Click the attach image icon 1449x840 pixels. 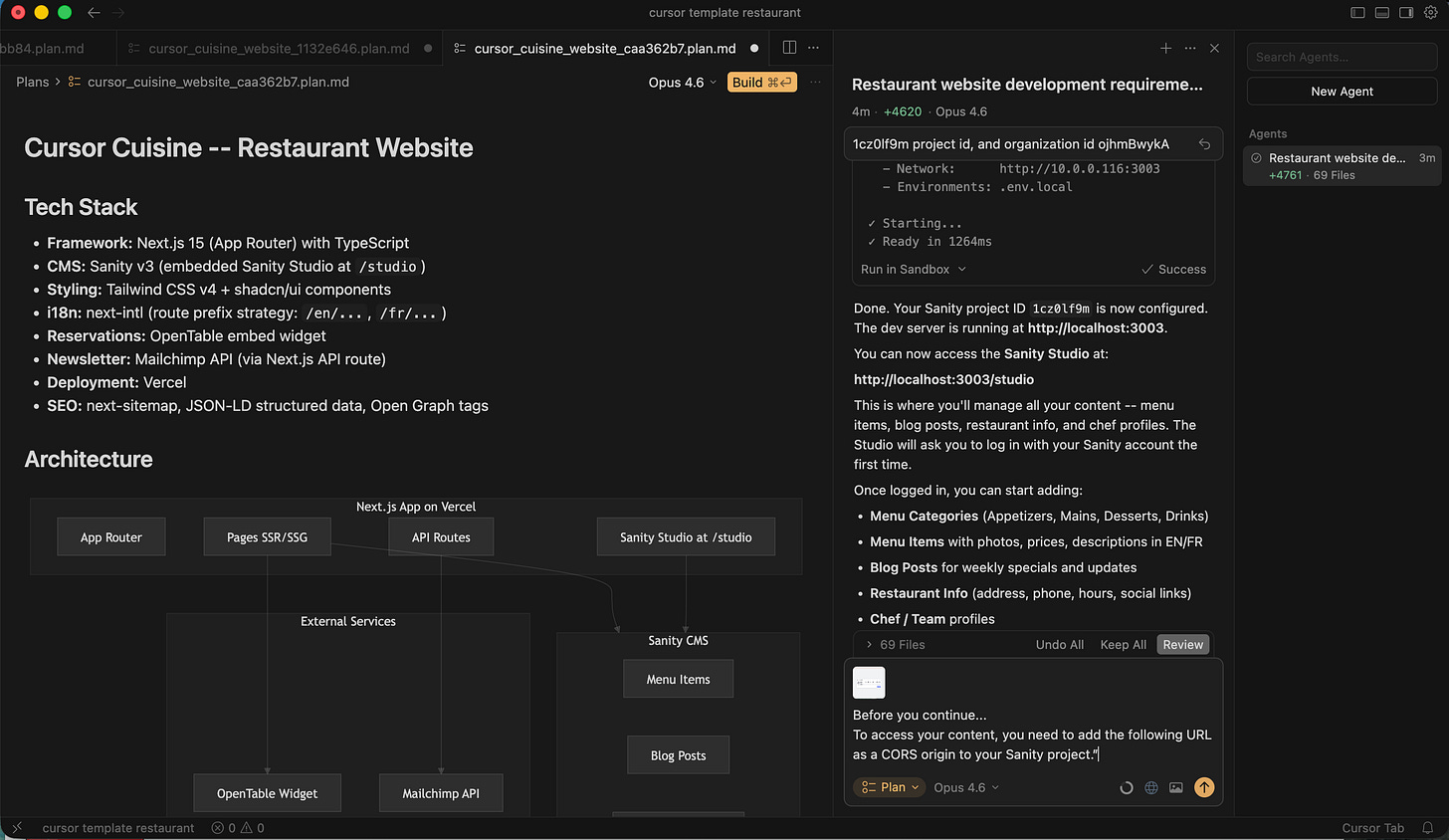pos(1176,787)
